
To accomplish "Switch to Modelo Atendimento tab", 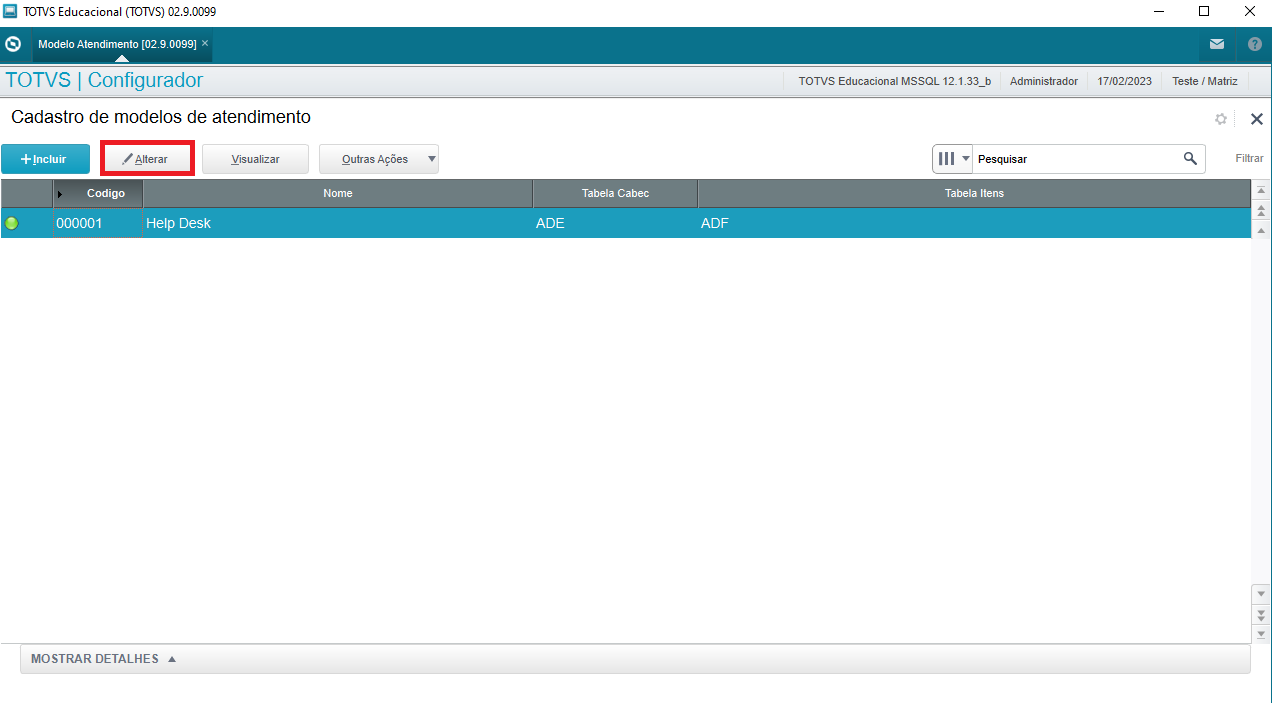I will [117, 44].
